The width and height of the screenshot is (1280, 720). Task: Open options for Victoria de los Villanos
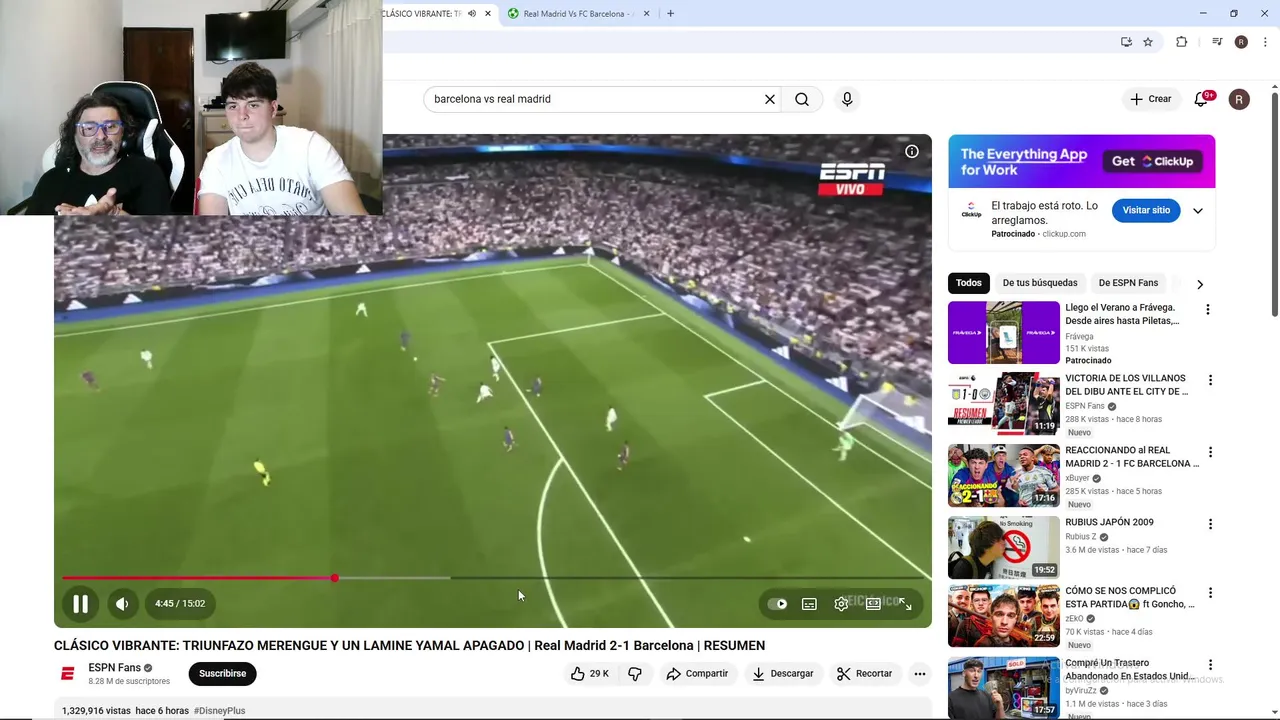coord(1210,381)
